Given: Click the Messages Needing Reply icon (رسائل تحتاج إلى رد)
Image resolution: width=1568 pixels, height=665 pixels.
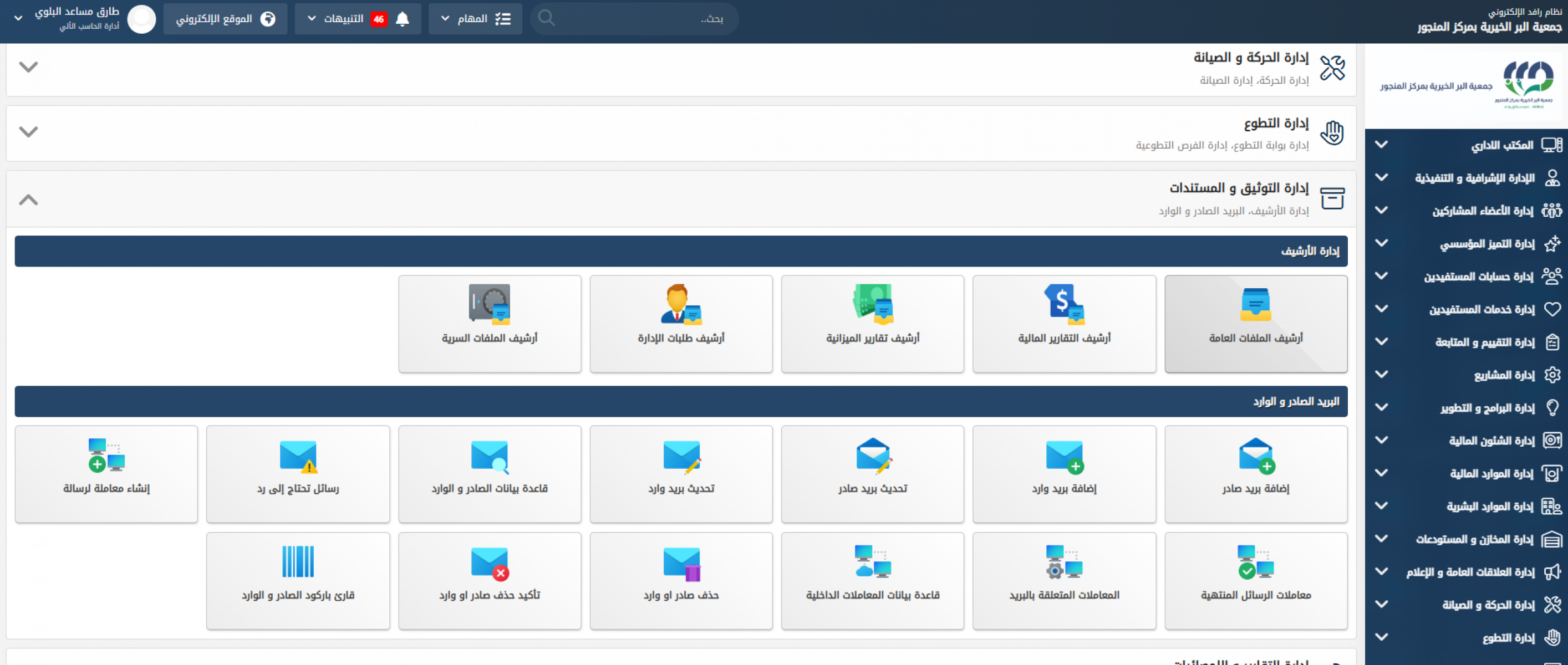Looking at the screenshot, I should pos(298,456).
